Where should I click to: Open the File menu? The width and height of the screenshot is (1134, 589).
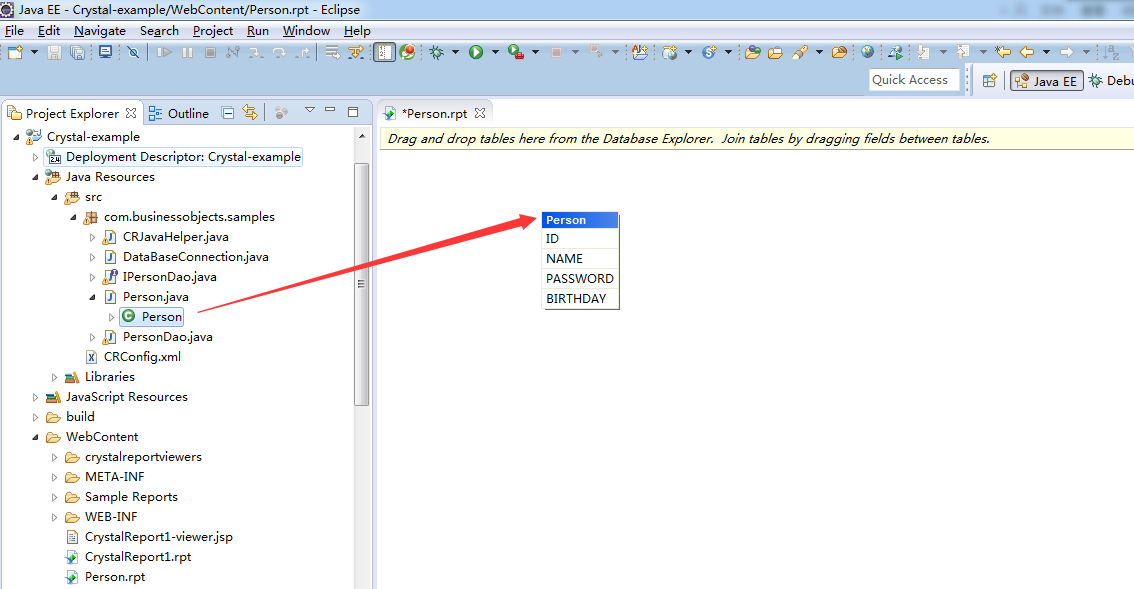coord(14,30)
